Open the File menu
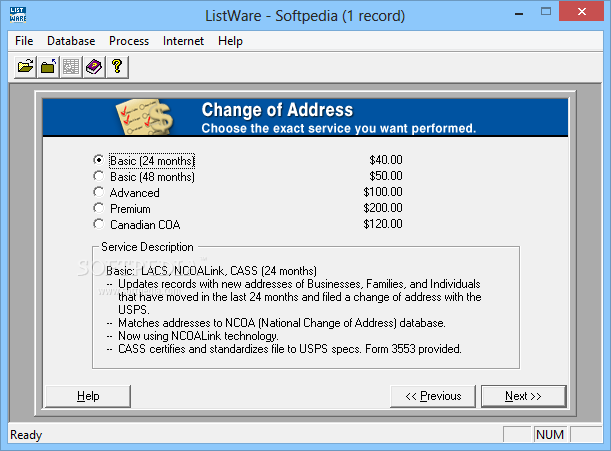This screenshot has height=451, width=611. (x=24, y=41)
